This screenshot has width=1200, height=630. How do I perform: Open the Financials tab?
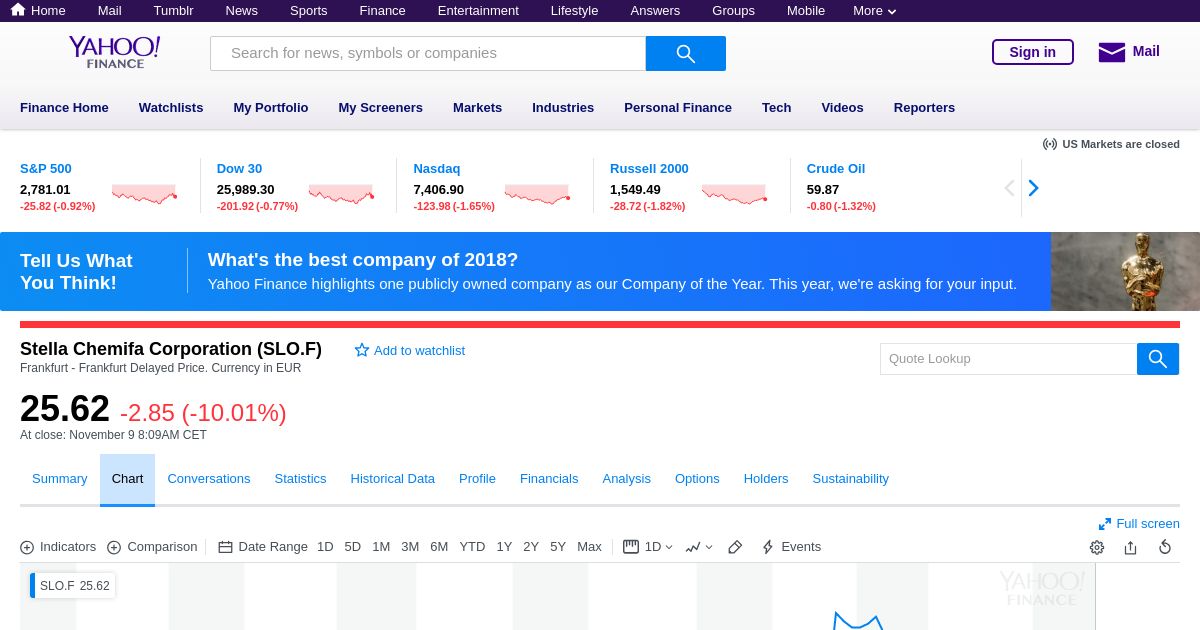(549, 479)
